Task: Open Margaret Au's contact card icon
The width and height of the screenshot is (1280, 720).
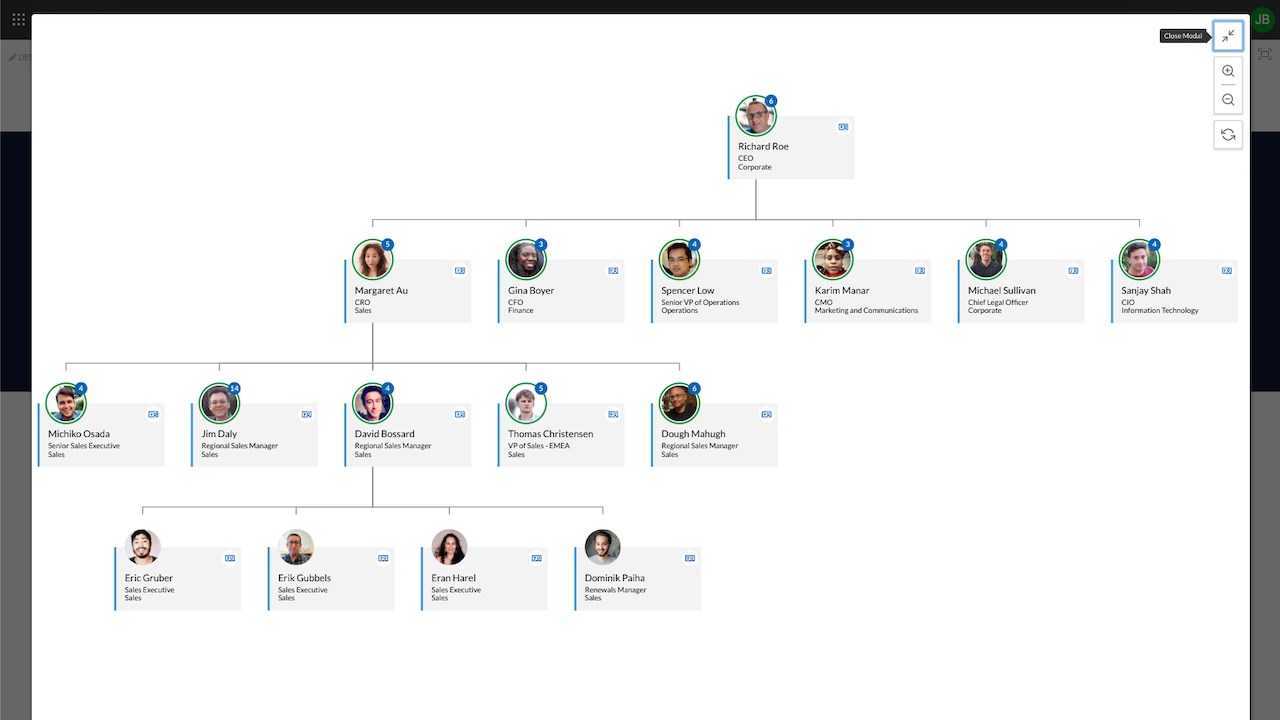Action: click(x=460, y=271)
